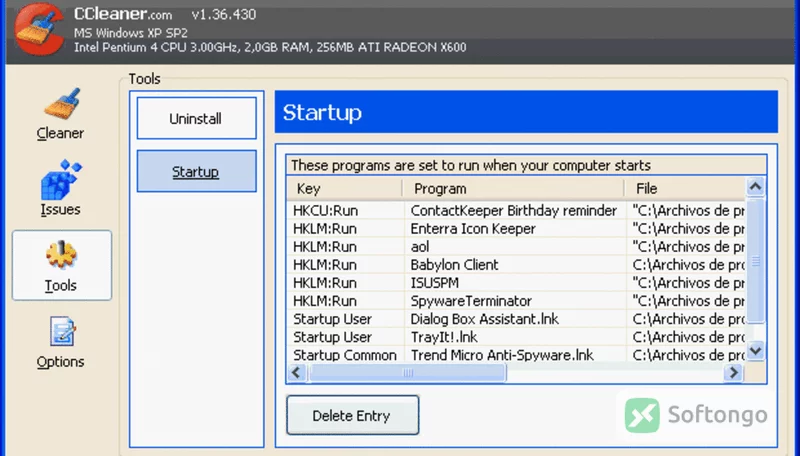Select the Tools section icon

point(61,265)
